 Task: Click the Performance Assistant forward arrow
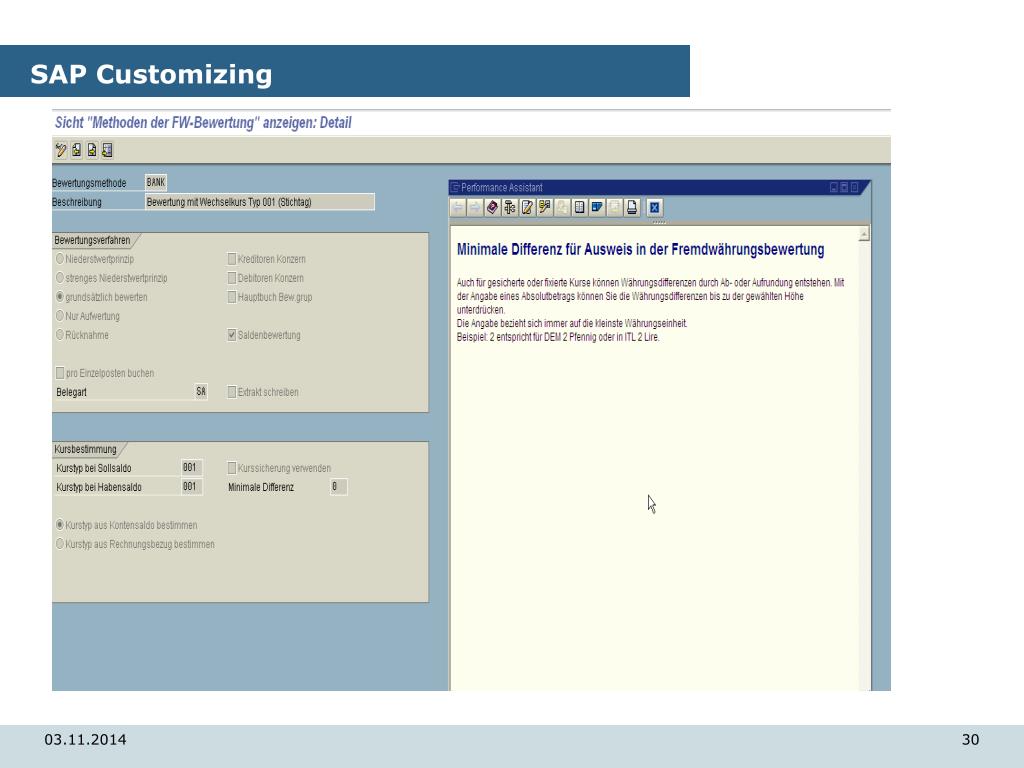click(x=475, y=208)
